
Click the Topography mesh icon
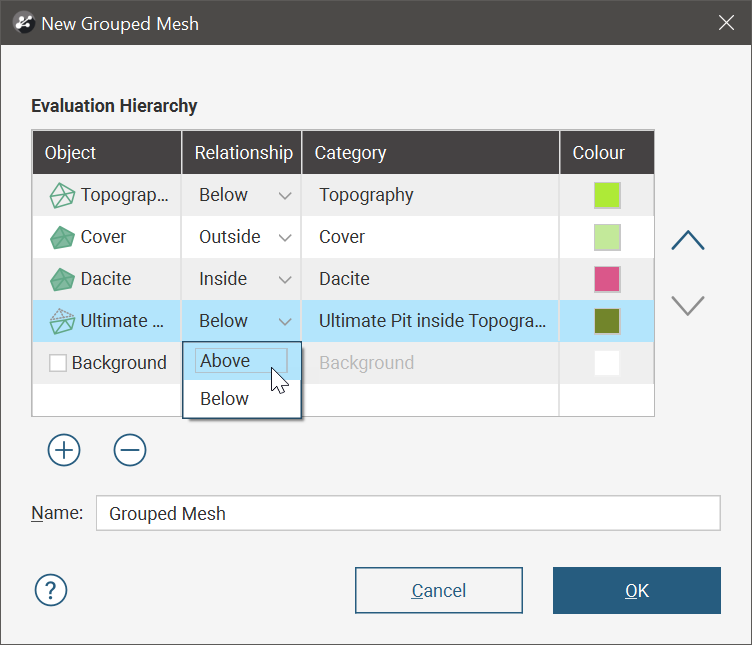(x=62, y=196)
